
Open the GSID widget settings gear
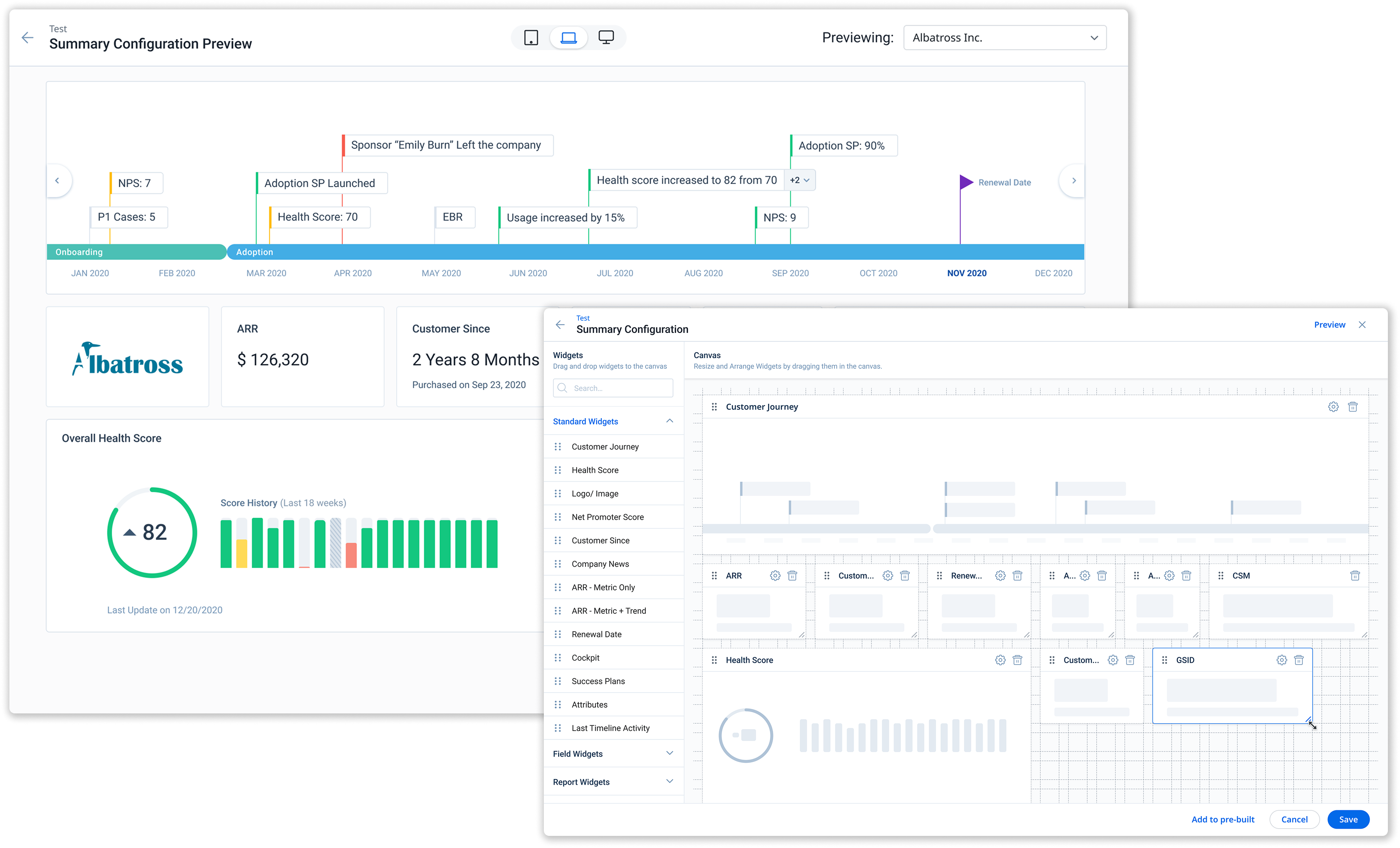click(1281, 660)
